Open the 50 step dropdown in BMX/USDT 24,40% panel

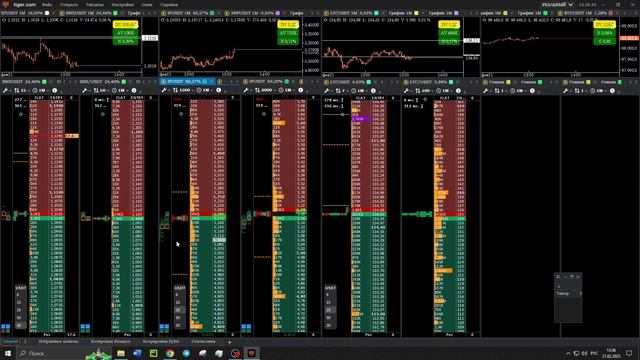104,90
